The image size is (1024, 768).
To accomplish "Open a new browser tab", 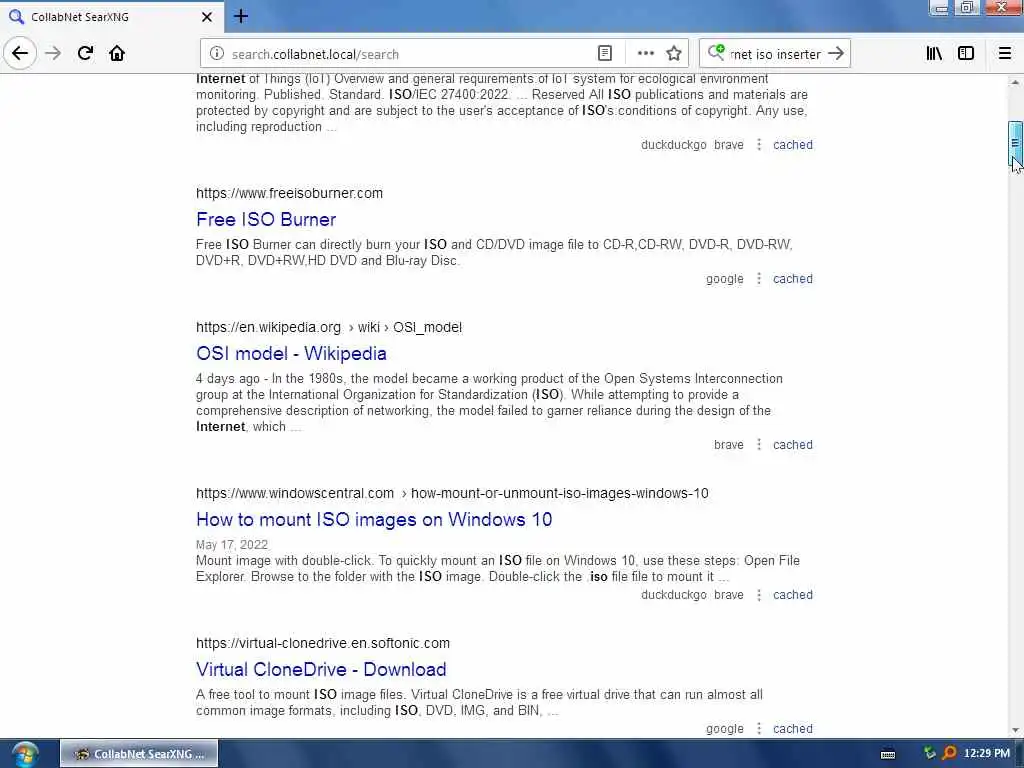I will [241, 16].
